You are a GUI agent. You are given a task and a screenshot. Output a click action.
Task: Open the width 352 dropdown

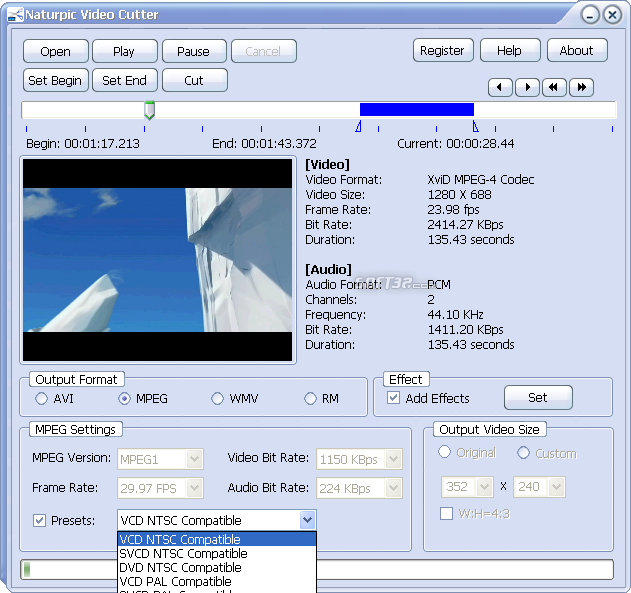pos(484,487)
